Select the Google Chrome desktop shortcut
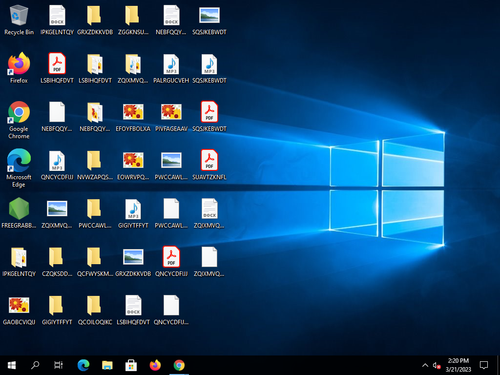 click(19, 119)
